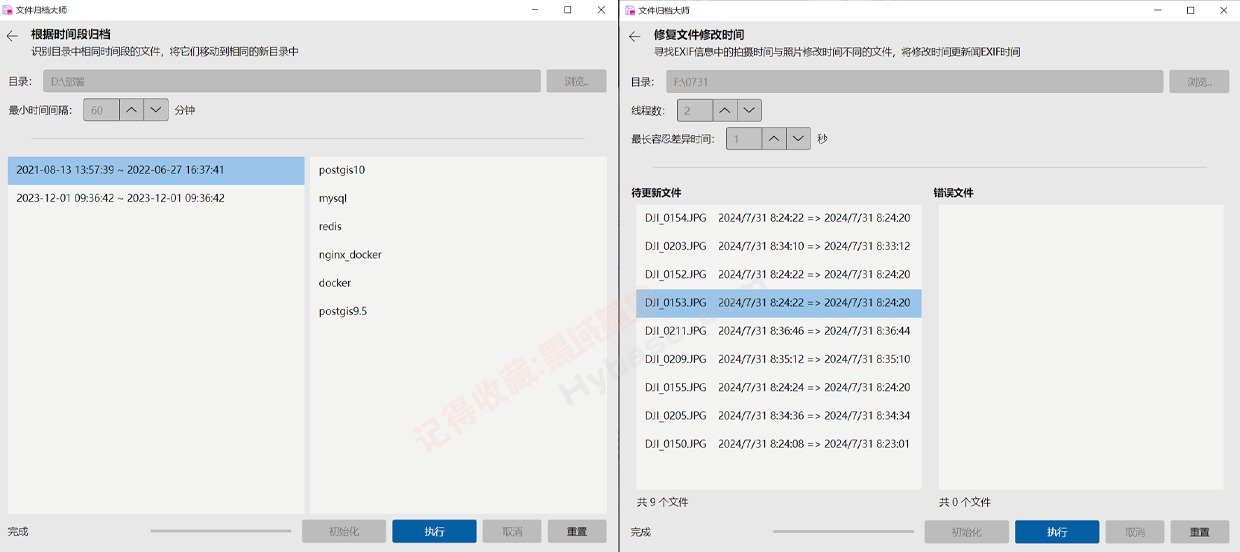This screenshot has width=1240, height=552.
Task: Click the left window's progress bar
Action: [220, 531]
